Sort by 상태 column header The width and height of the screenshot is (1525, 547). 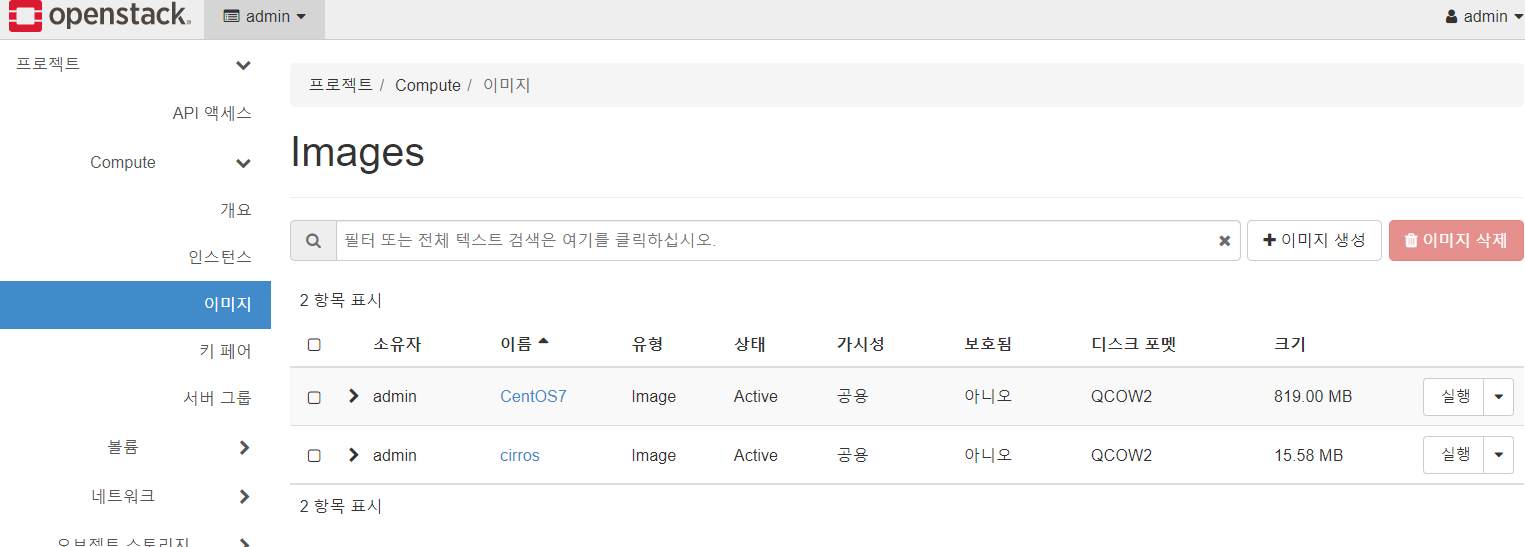tap(750, 344)
